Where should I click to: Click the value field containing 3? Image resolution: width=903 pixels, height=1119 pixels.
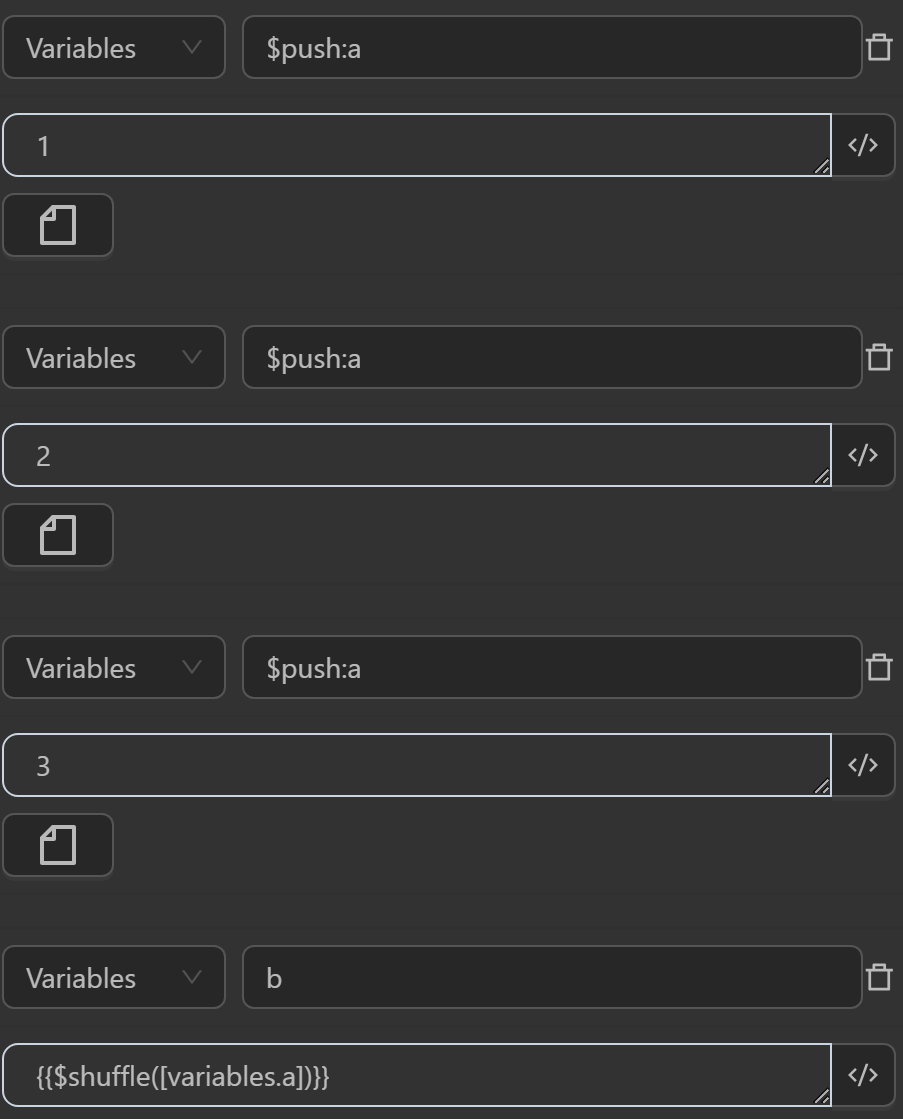click(416, 765)
